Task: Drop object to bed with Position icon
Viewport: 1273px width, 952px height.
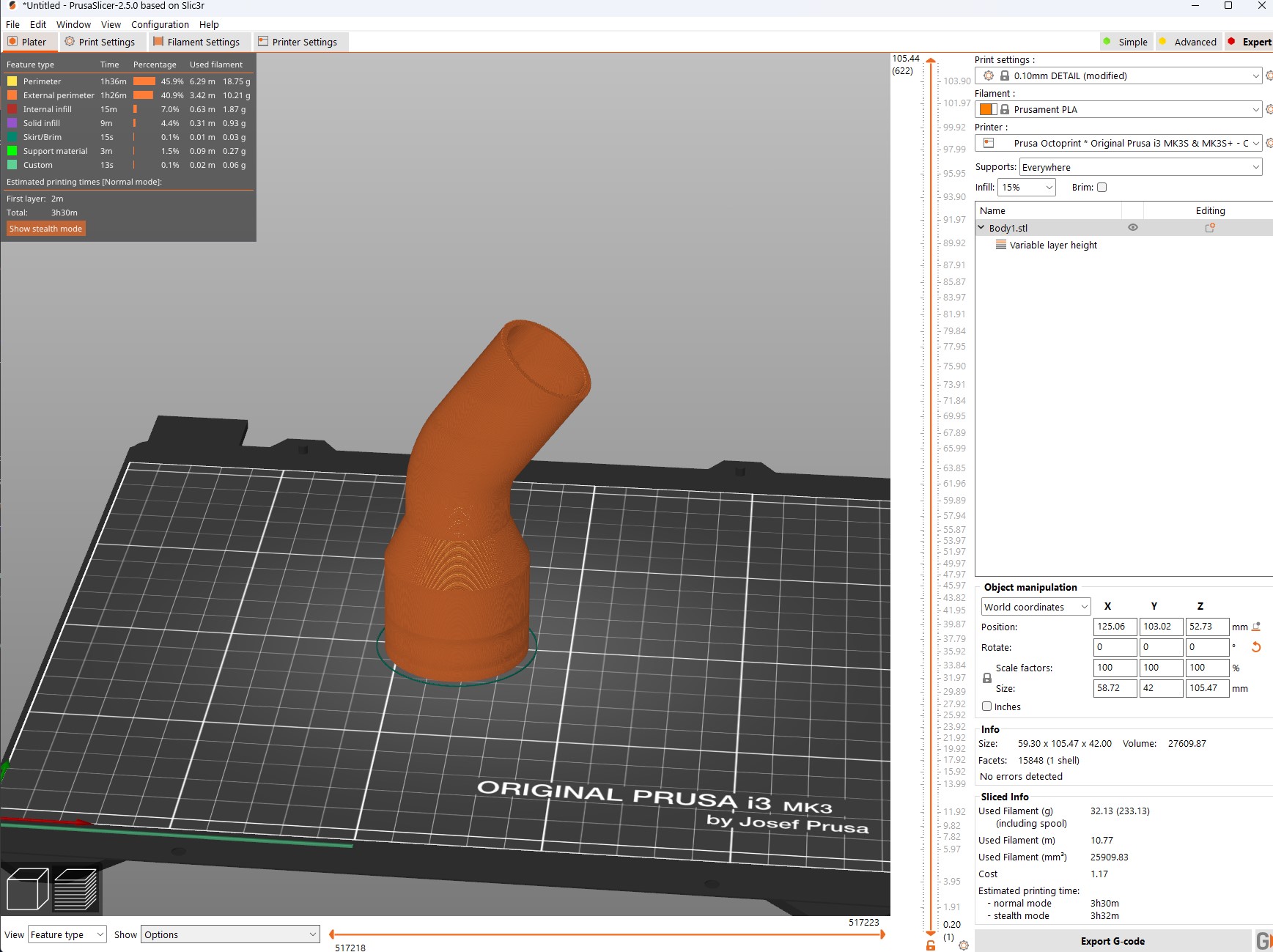Action: pyautogui.click(x=1256, y=627)
